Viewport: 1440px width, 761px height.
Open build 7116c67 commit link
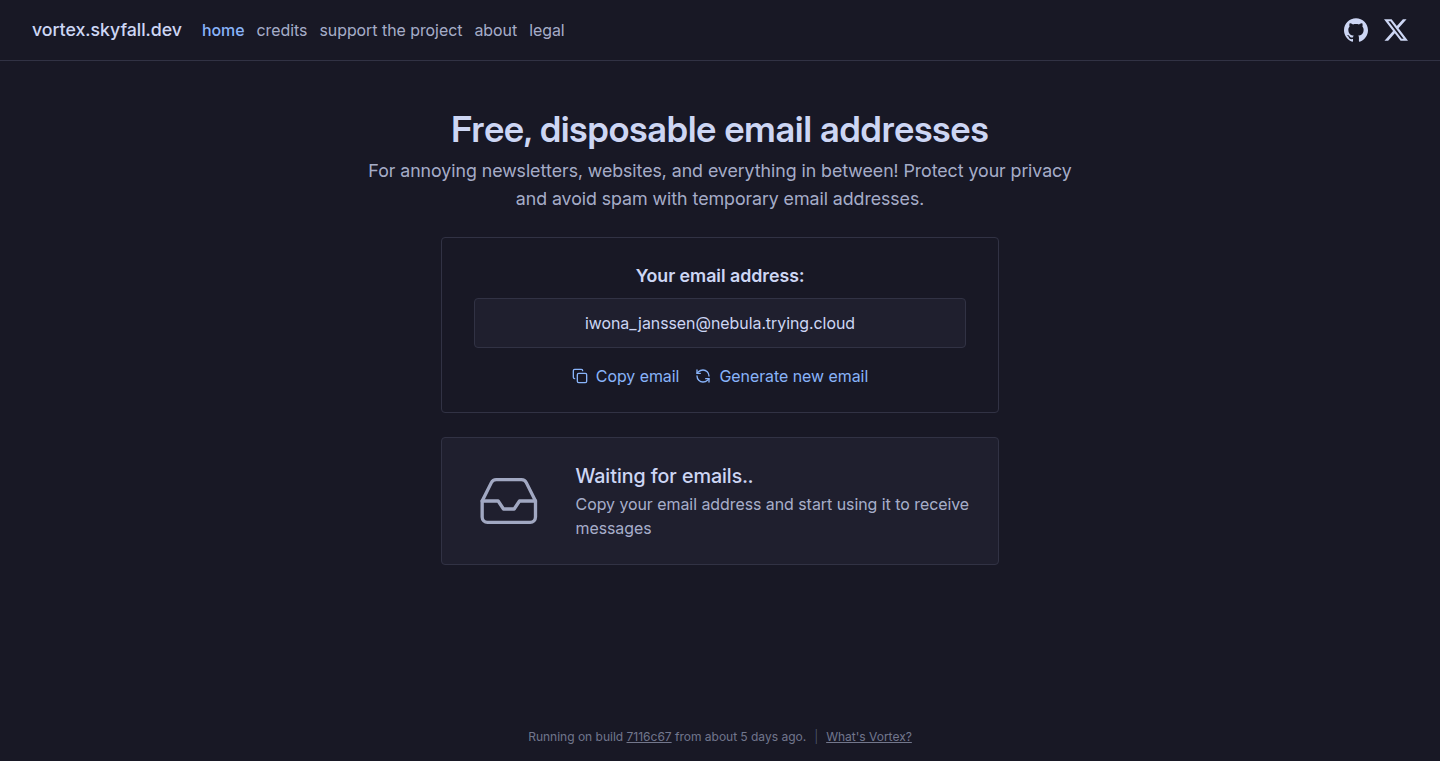tap(649, 737)
